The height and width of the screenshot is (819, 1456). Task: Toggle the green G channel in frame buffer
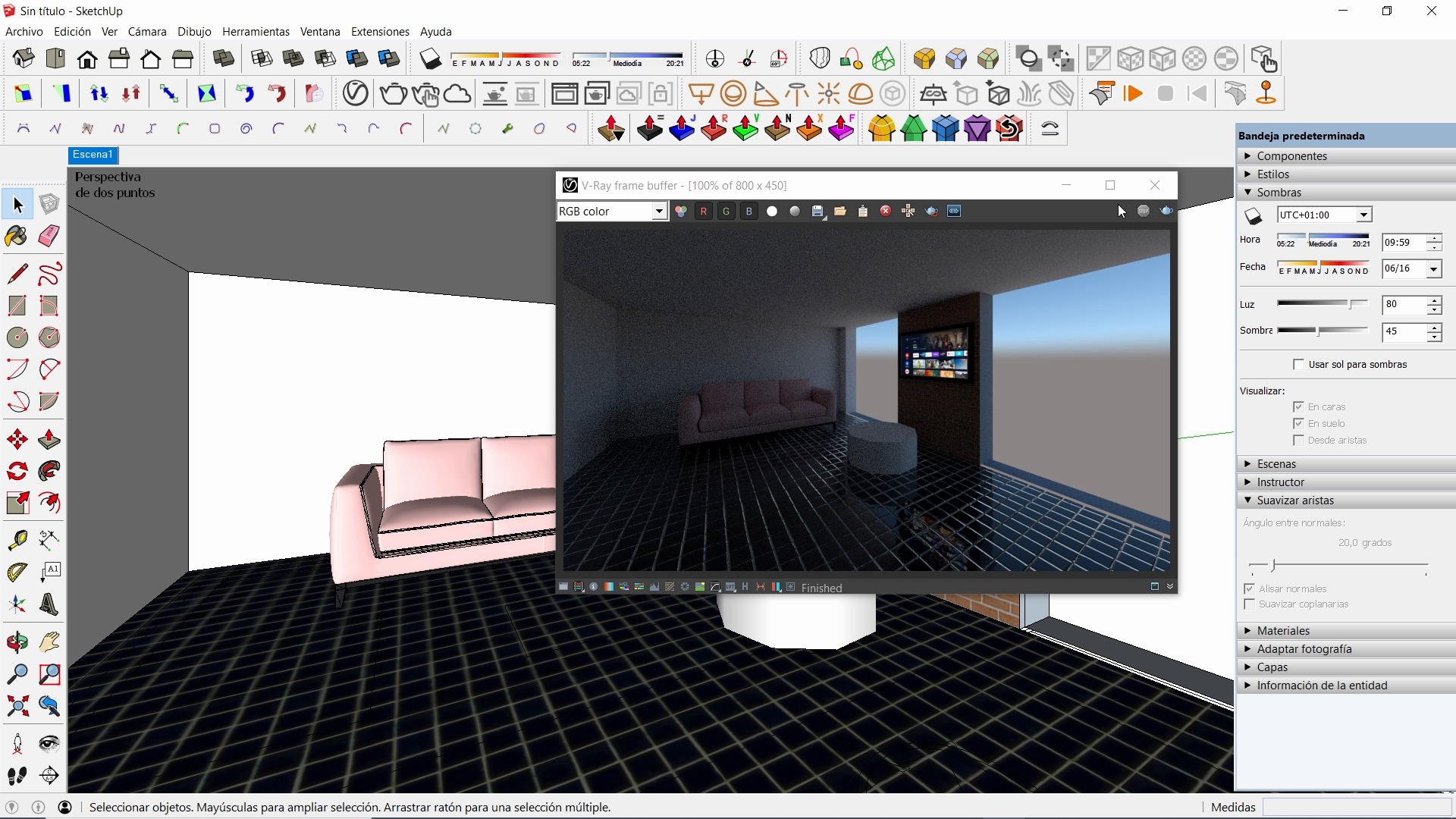tap(726, 212)
